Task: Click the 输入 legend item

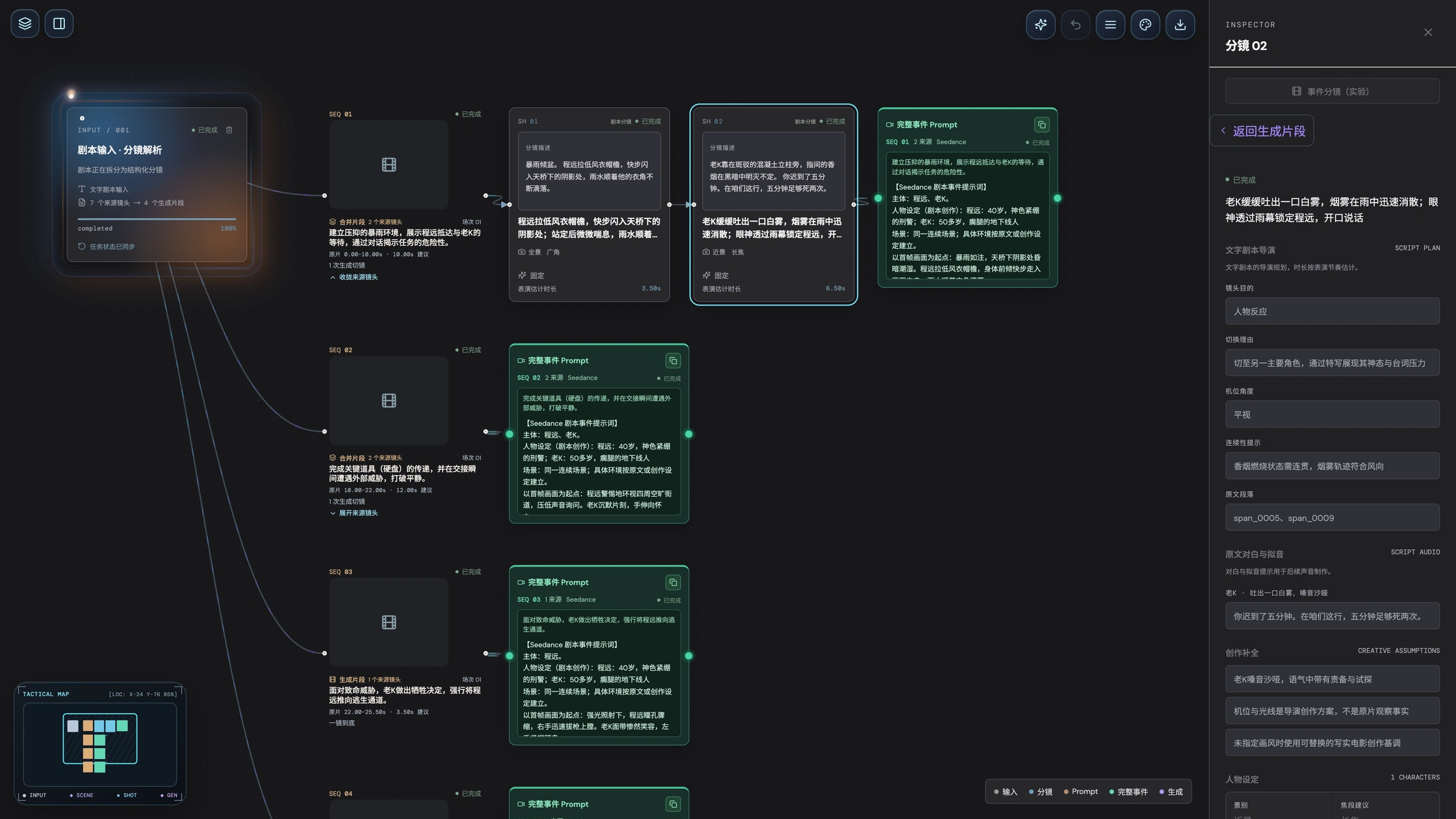Action: tap(1005, 792)
